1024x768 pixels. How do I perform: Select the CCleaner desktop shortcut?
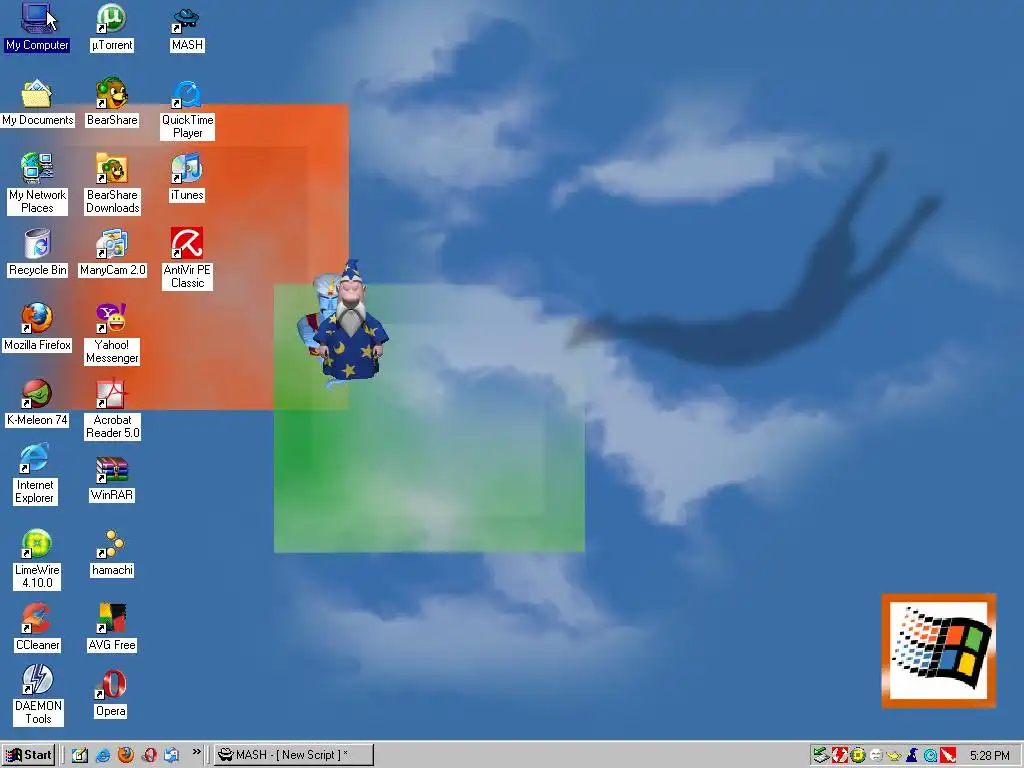tap(37, 628)
